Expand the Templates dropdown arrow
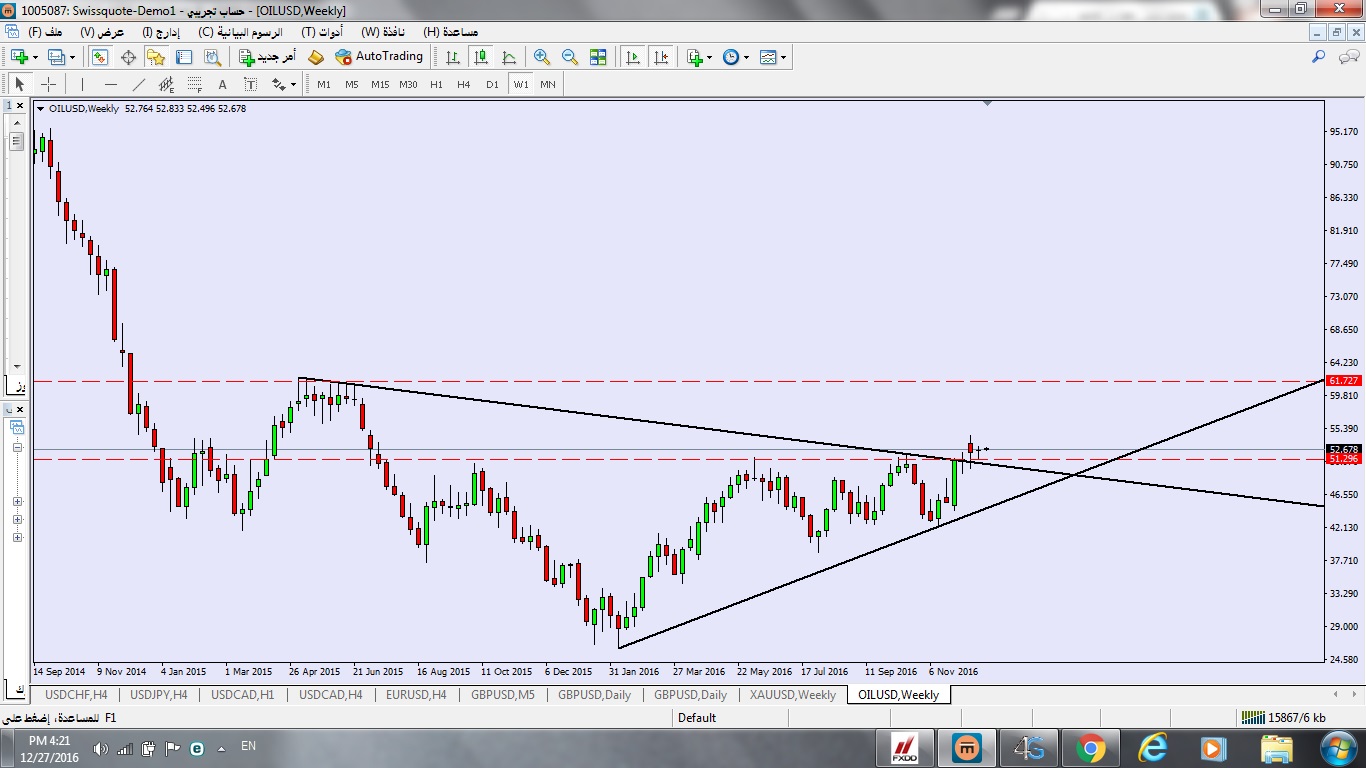Screen dimensions: 1366x768 783,57
